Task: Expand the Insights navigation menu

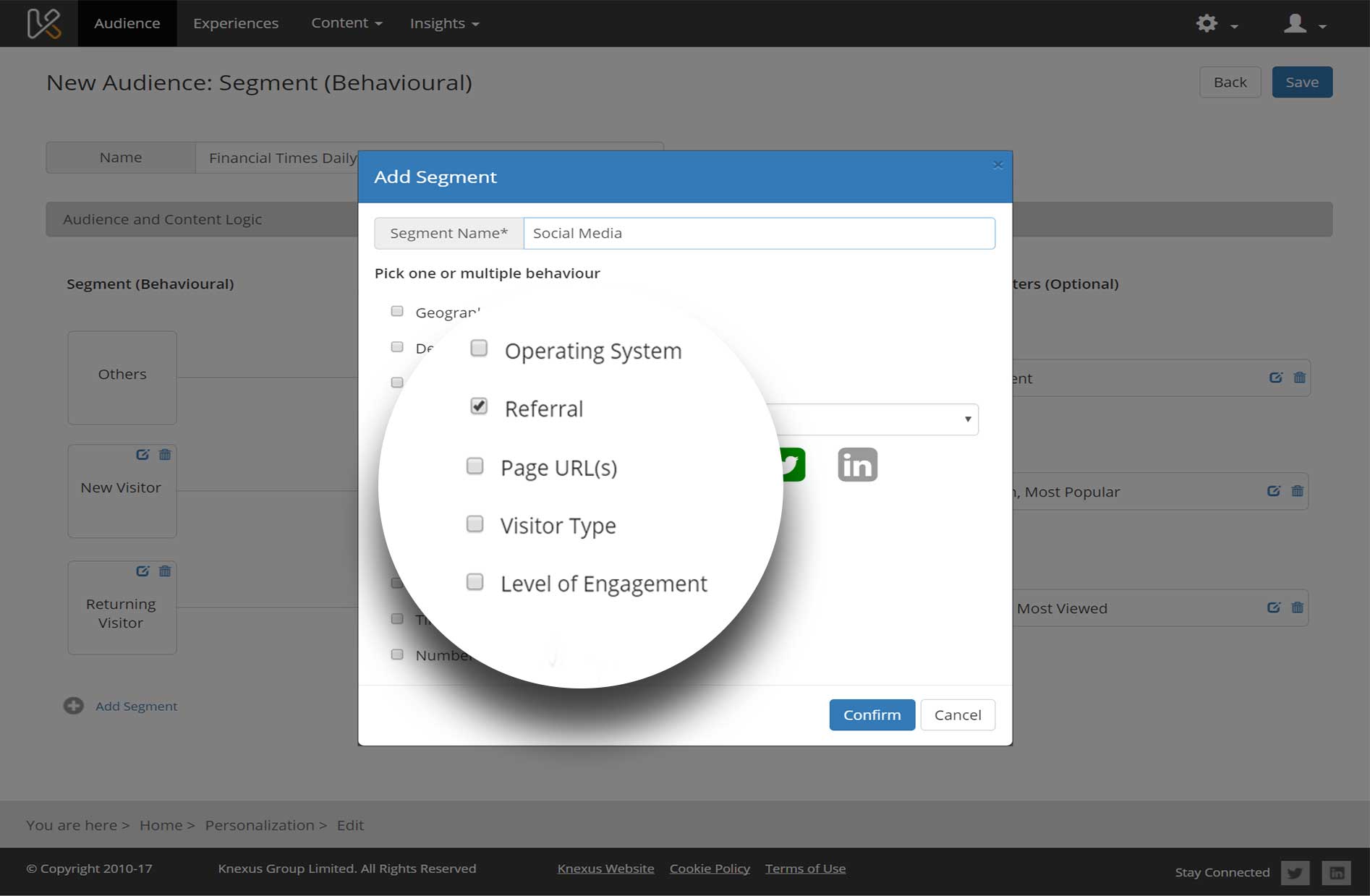Action: pyautogui.click(x=444, y=24)
